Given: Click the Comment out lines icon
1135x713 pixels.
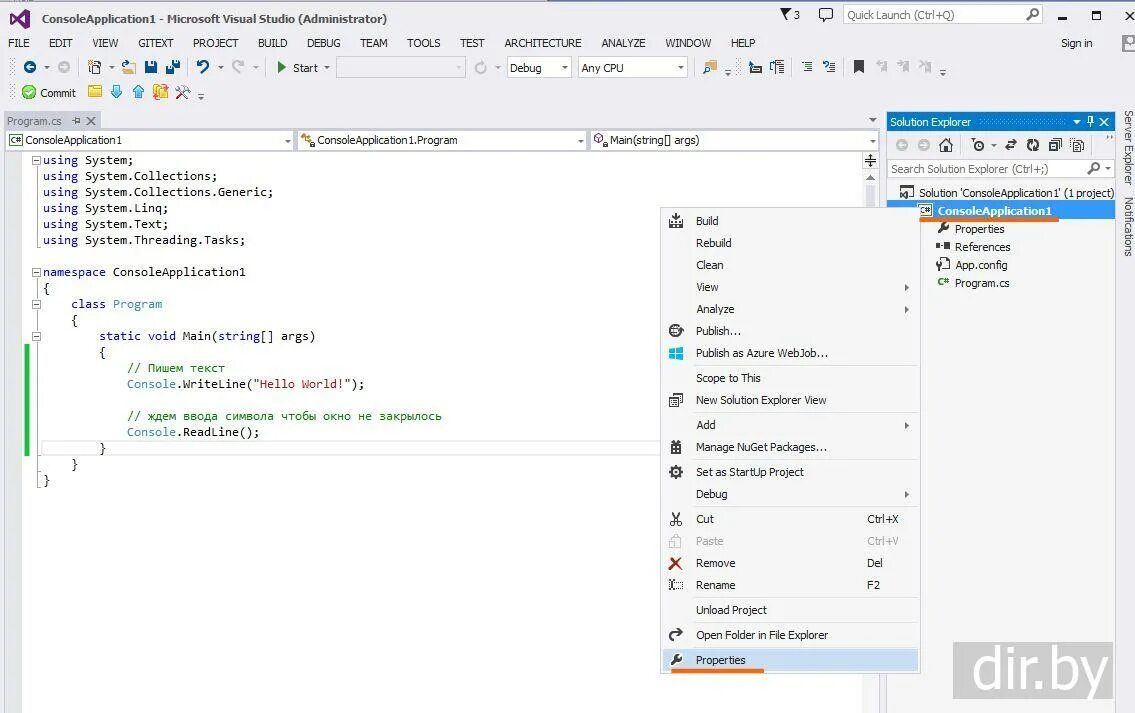Looking at the screenshot, I should click(x=806, y=67).
